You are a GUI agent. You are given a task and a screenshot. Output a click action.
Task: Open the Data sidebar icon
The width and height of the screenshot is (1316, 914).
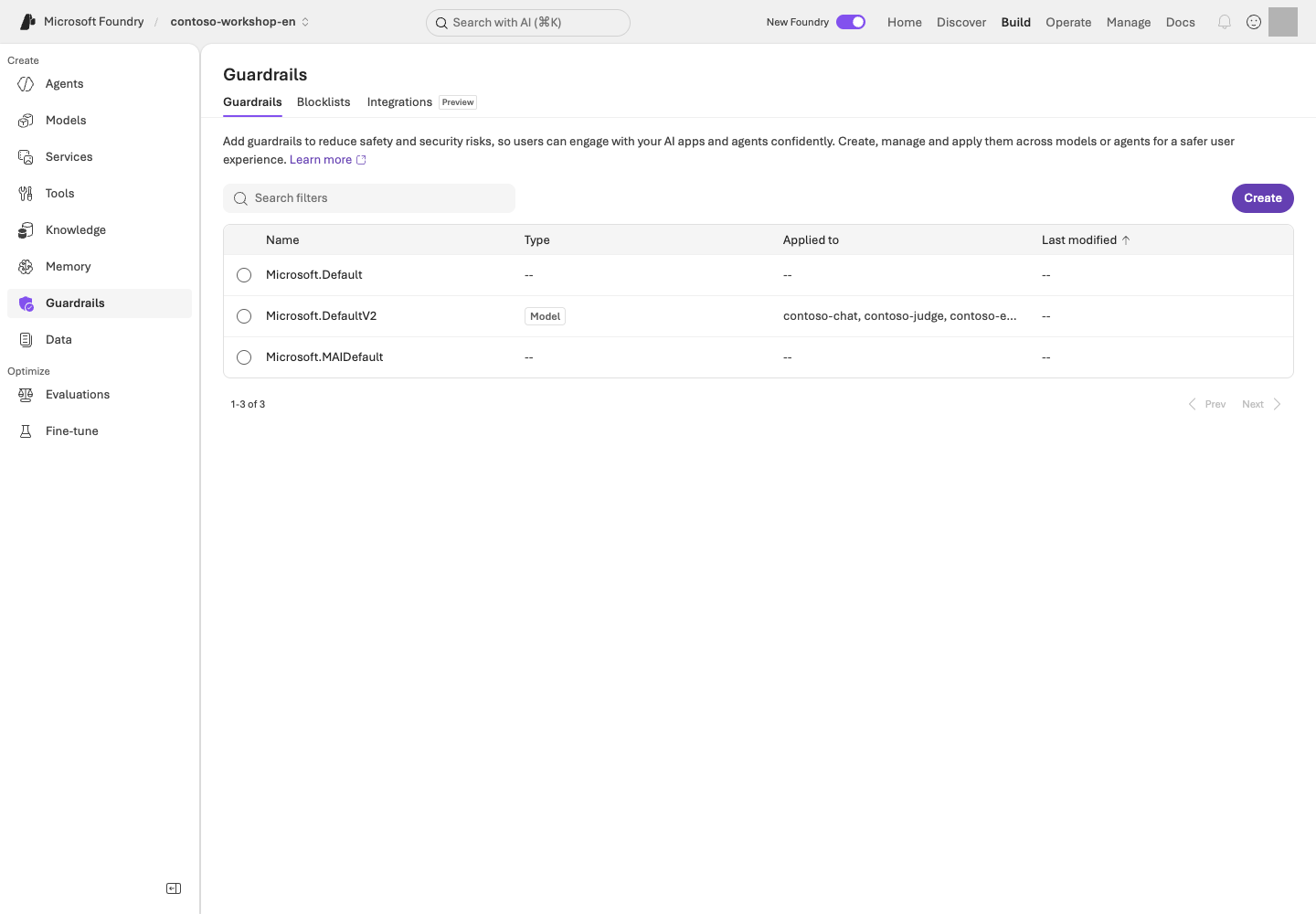pos(26,340)
